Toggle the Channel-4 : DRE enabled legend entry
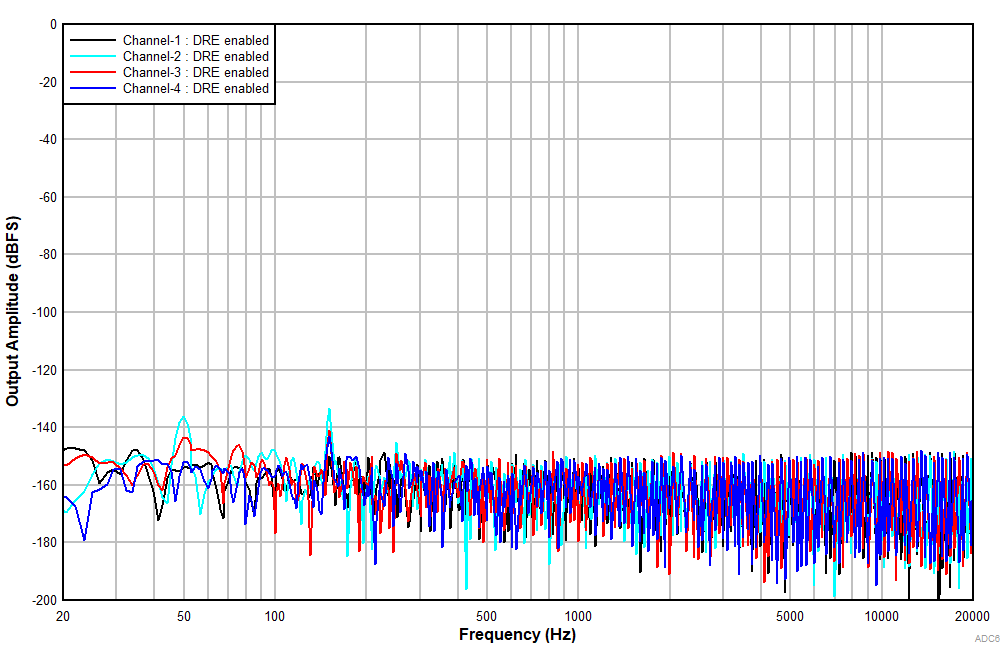Screen dimensions: 1008x652 (x=194, y=88)
